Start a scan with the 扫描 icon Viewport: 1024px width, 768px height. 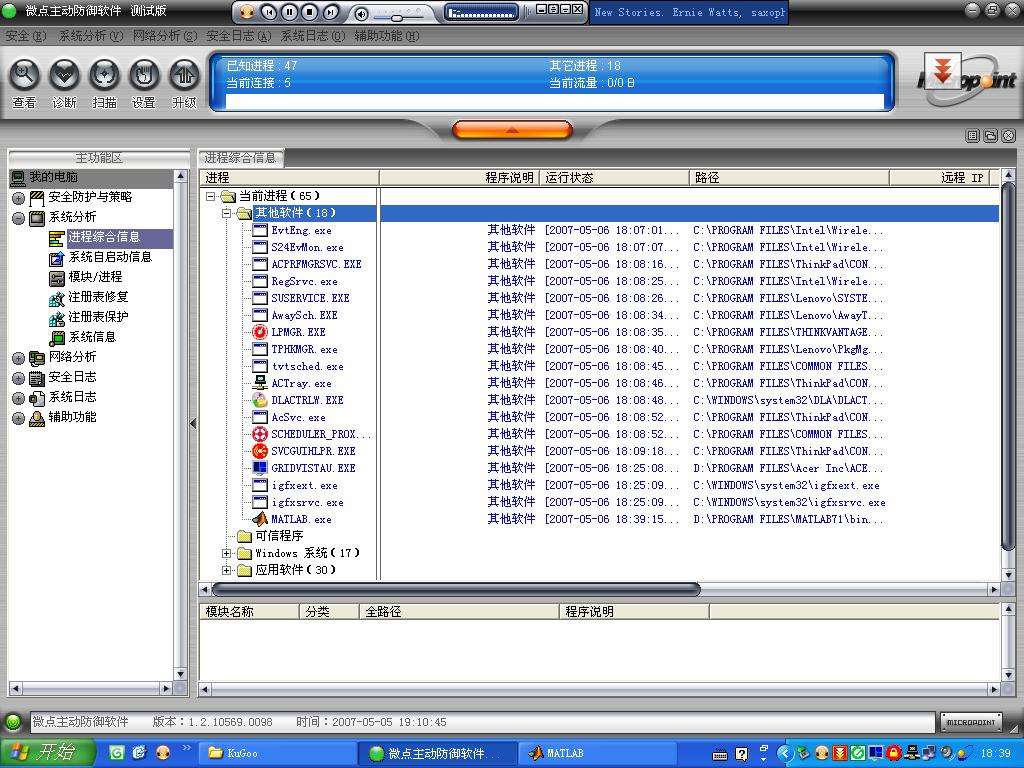(104, 75)
